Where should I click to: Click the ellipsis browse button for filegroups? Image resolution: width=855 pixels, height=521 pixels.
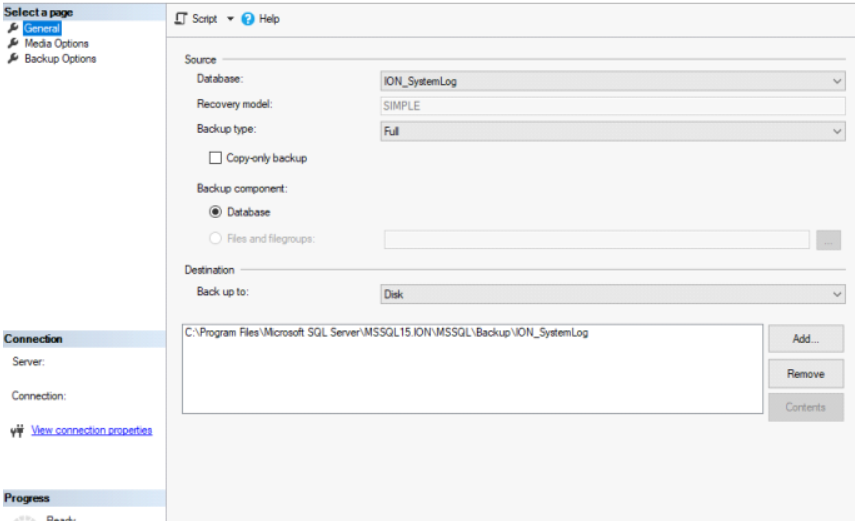tap(828, 240)
